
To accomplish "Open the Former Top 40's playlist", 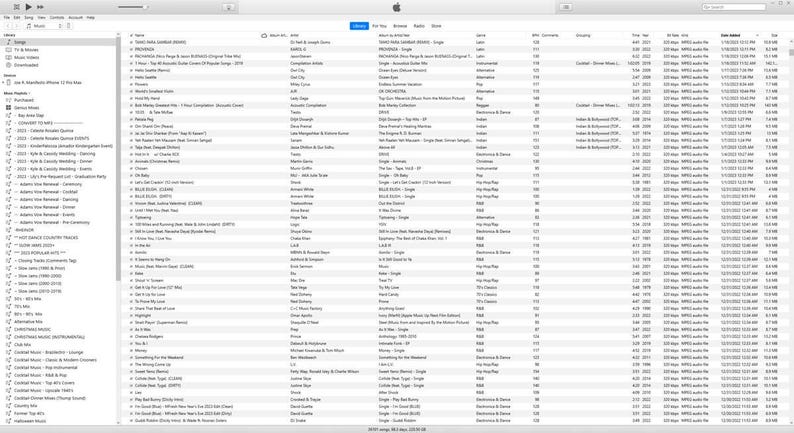I will [x=29, y=413].
